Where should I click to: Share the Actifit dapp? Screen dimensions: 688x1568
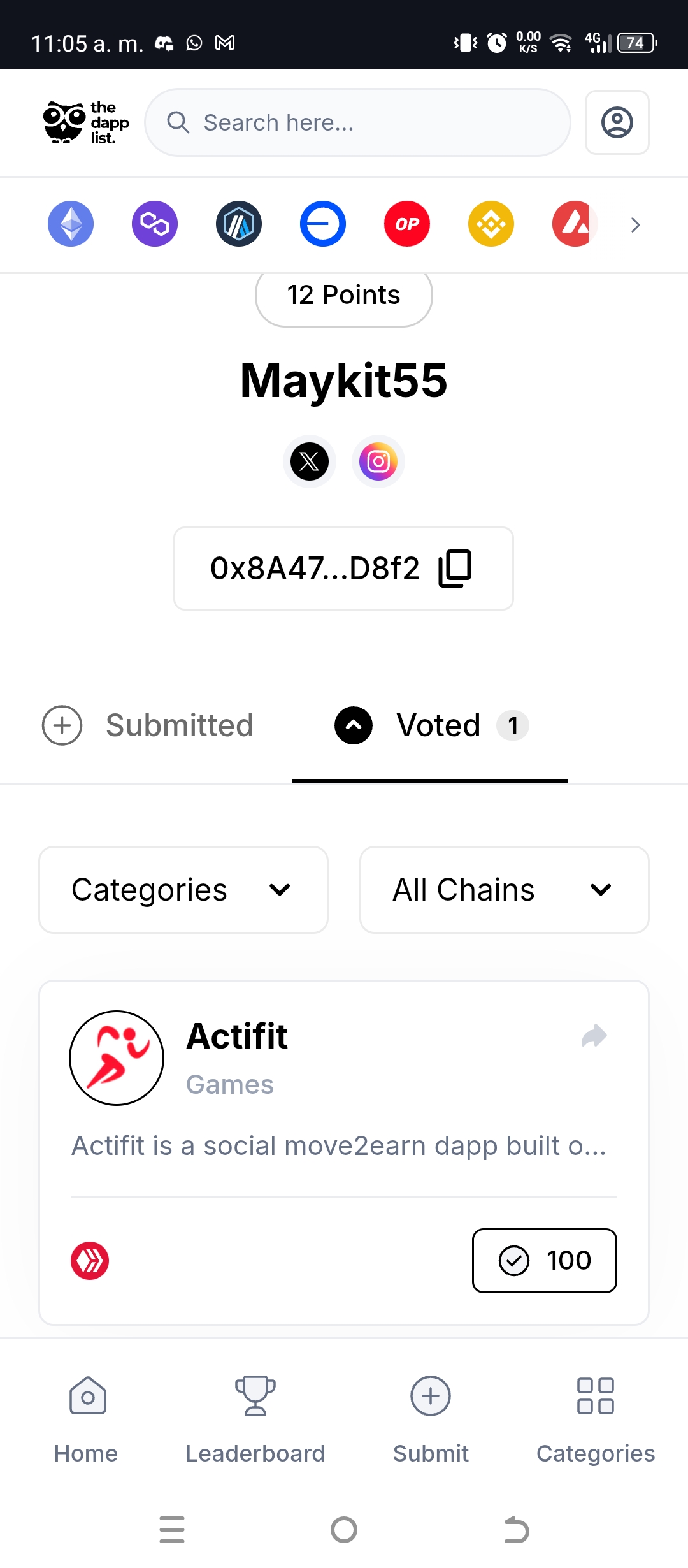(x=594, y=1036)
